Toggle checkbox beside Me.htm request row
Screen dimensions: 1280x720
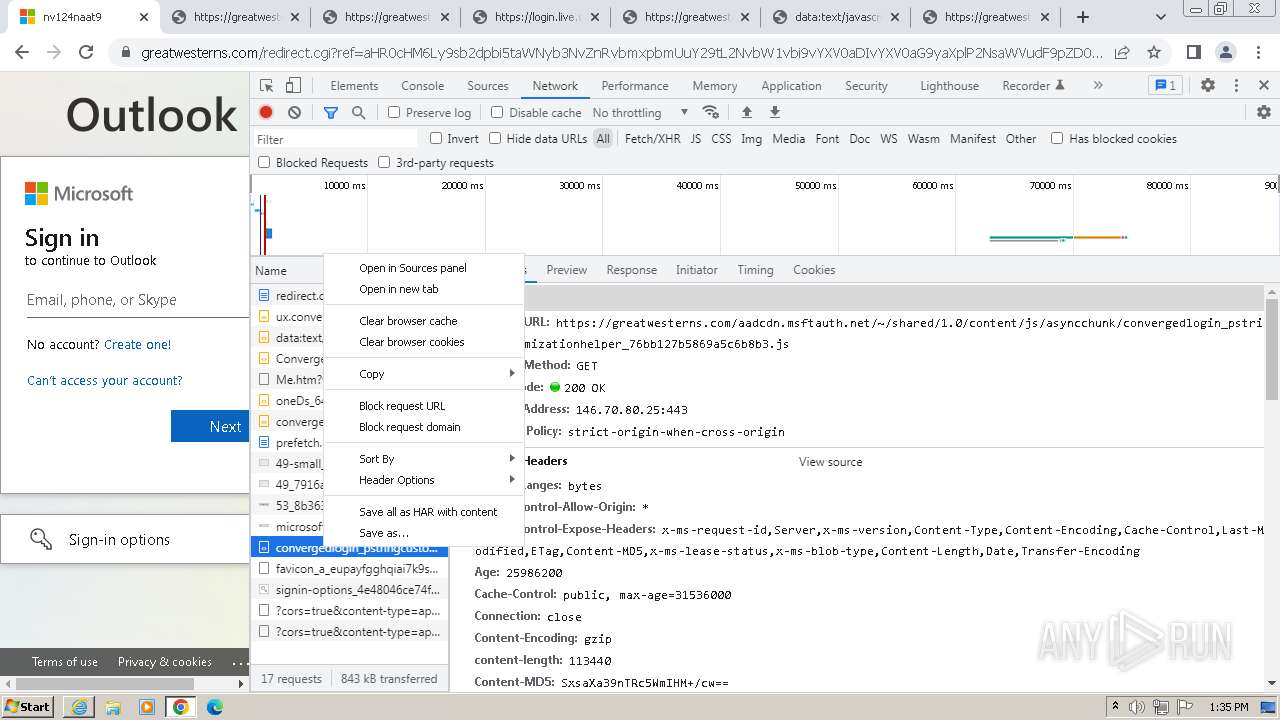tap(264, 380)
